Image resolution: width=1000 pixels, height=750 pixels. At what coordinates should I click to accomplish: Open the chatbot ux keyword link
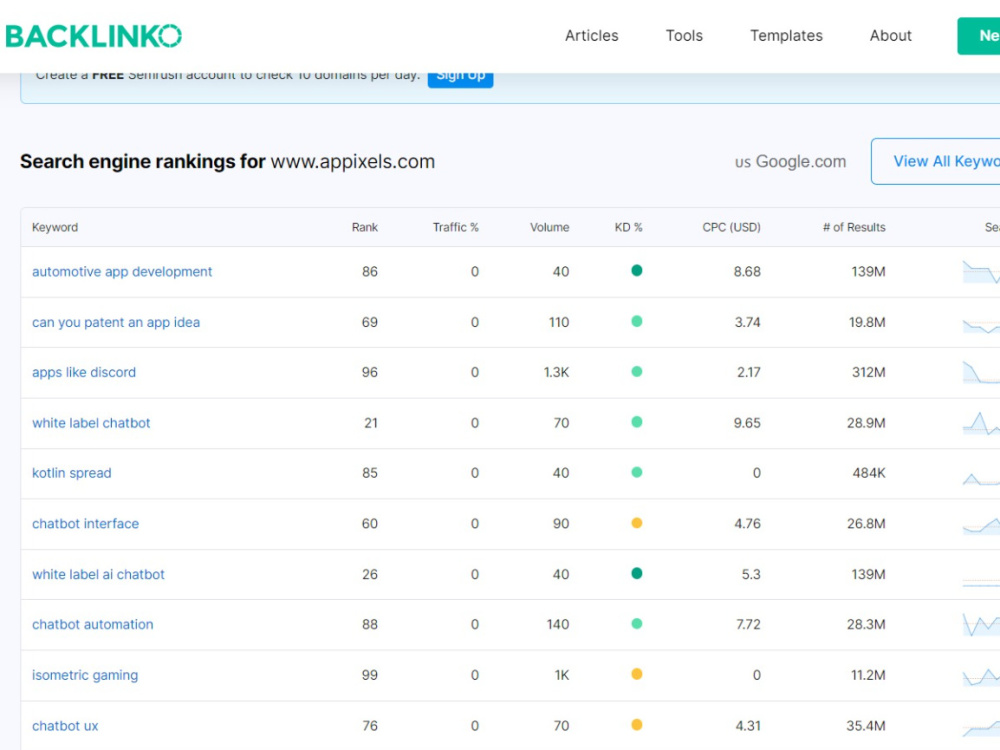[x=65, y=726]
